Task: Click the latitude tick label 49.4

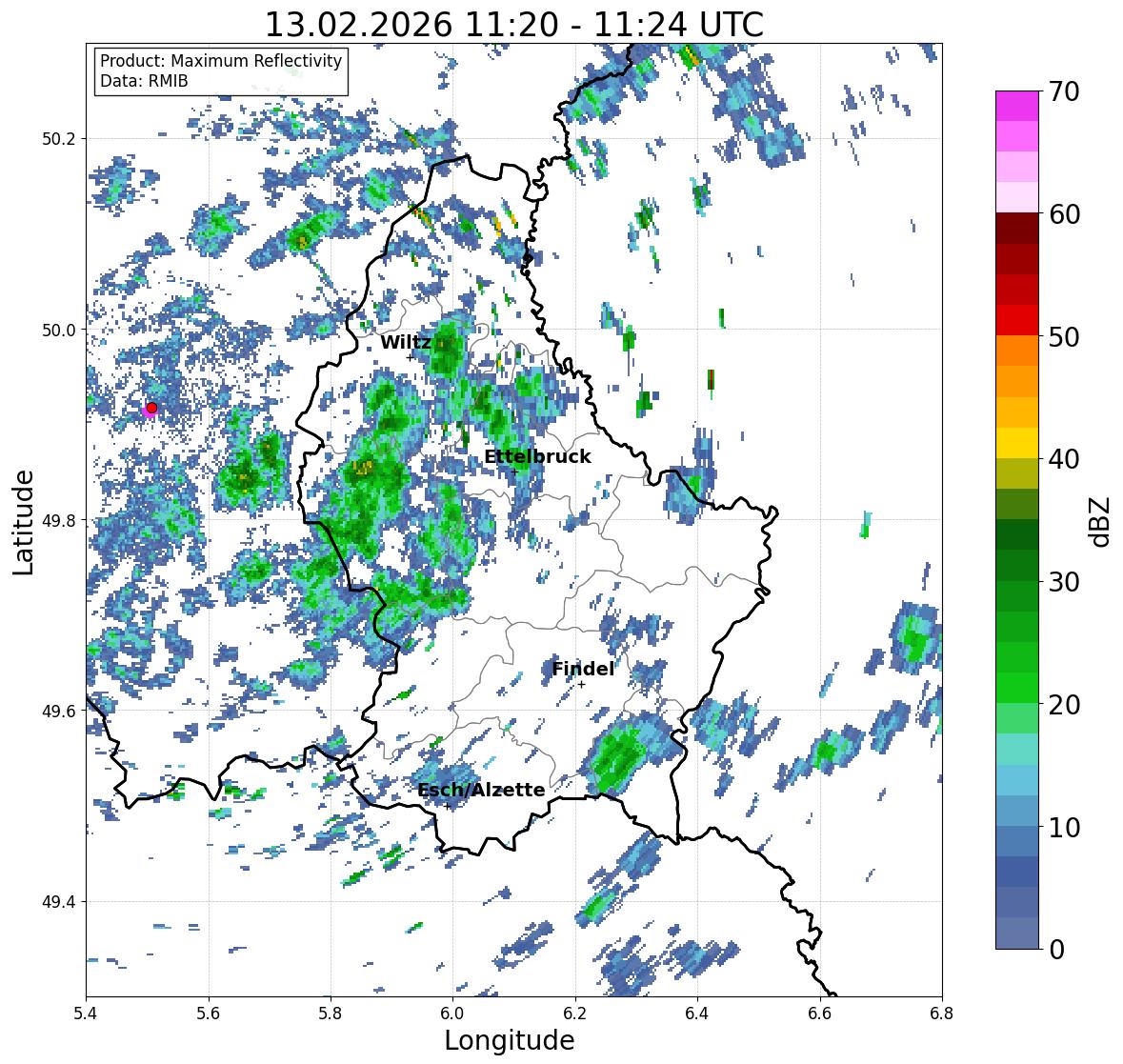Action: pyautogui.click(x=59, y=902)
